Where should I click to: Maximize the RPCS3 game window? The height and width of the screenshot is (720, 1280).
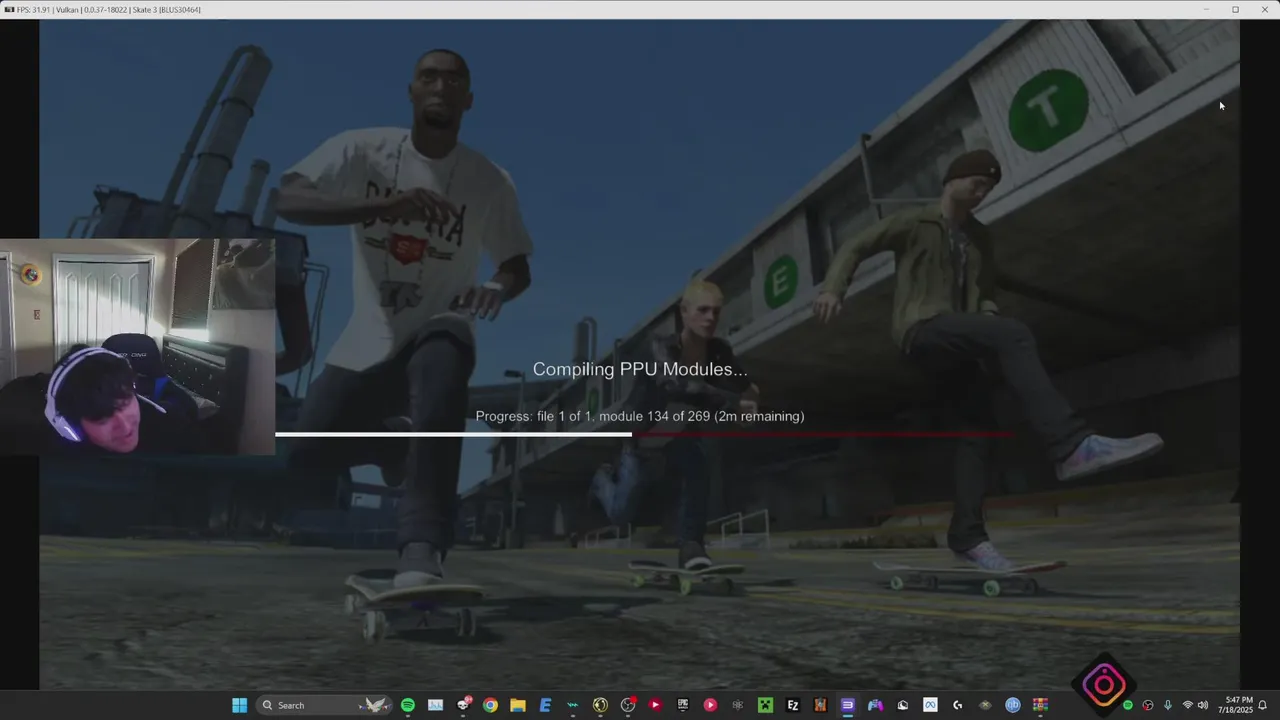(1235, 9)
